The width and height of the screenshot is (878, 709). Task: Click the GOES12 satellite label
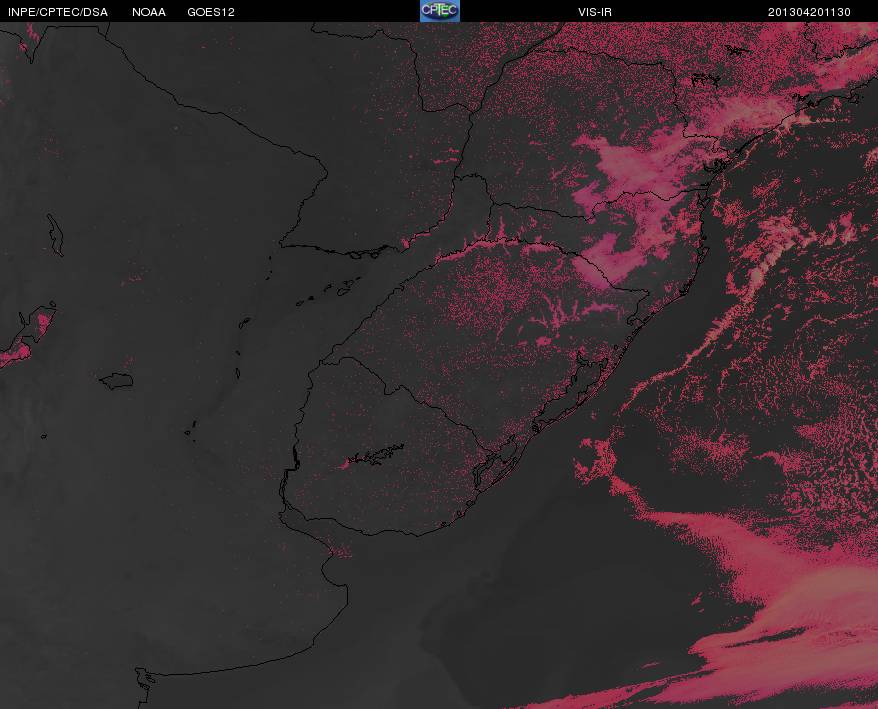211,12
